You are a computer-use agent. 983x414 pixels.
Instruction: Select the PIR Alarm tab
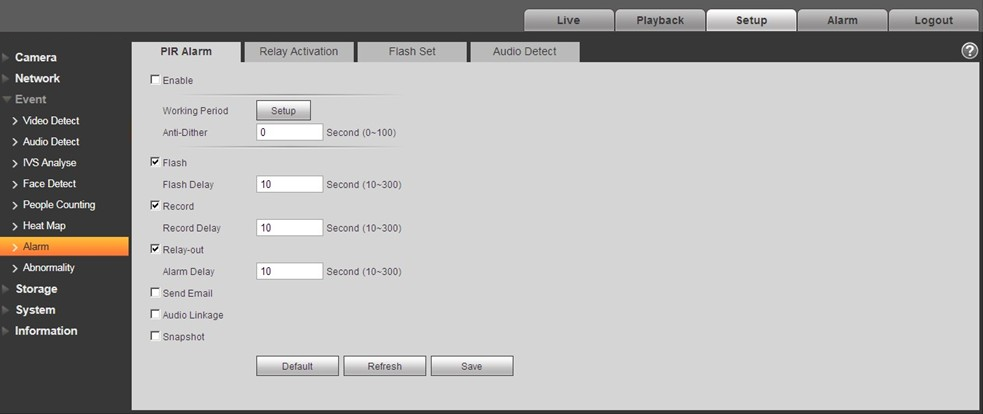(x=186, y=51)
